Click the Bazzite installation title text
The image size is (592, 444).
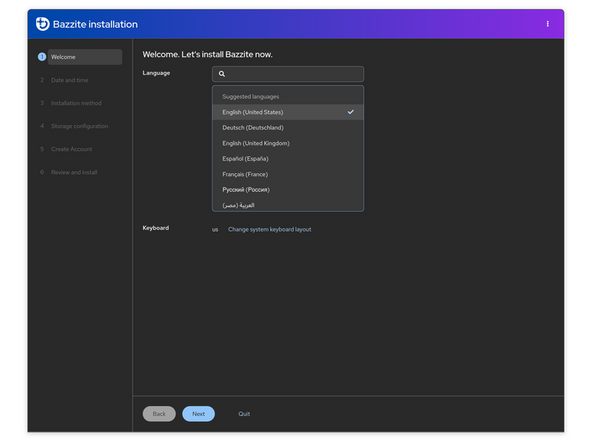95,24
